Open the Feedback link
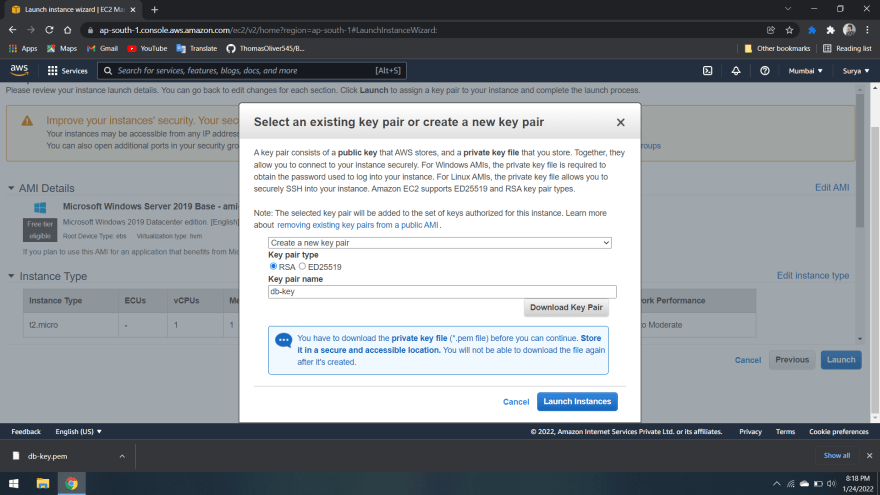Viewport: 880px width, 495px height. tap(26, 432)
